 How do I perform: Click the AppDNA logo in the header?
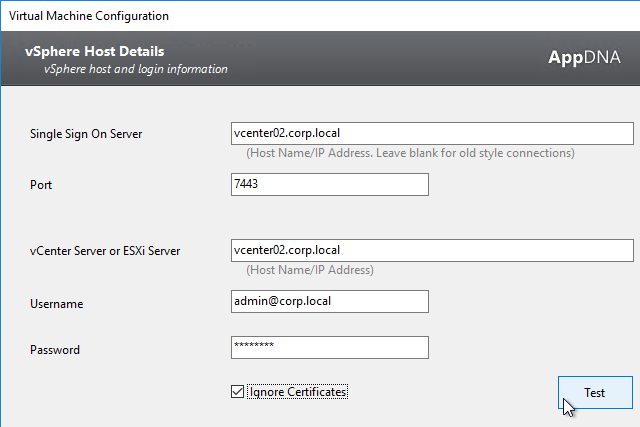point(584,57)
